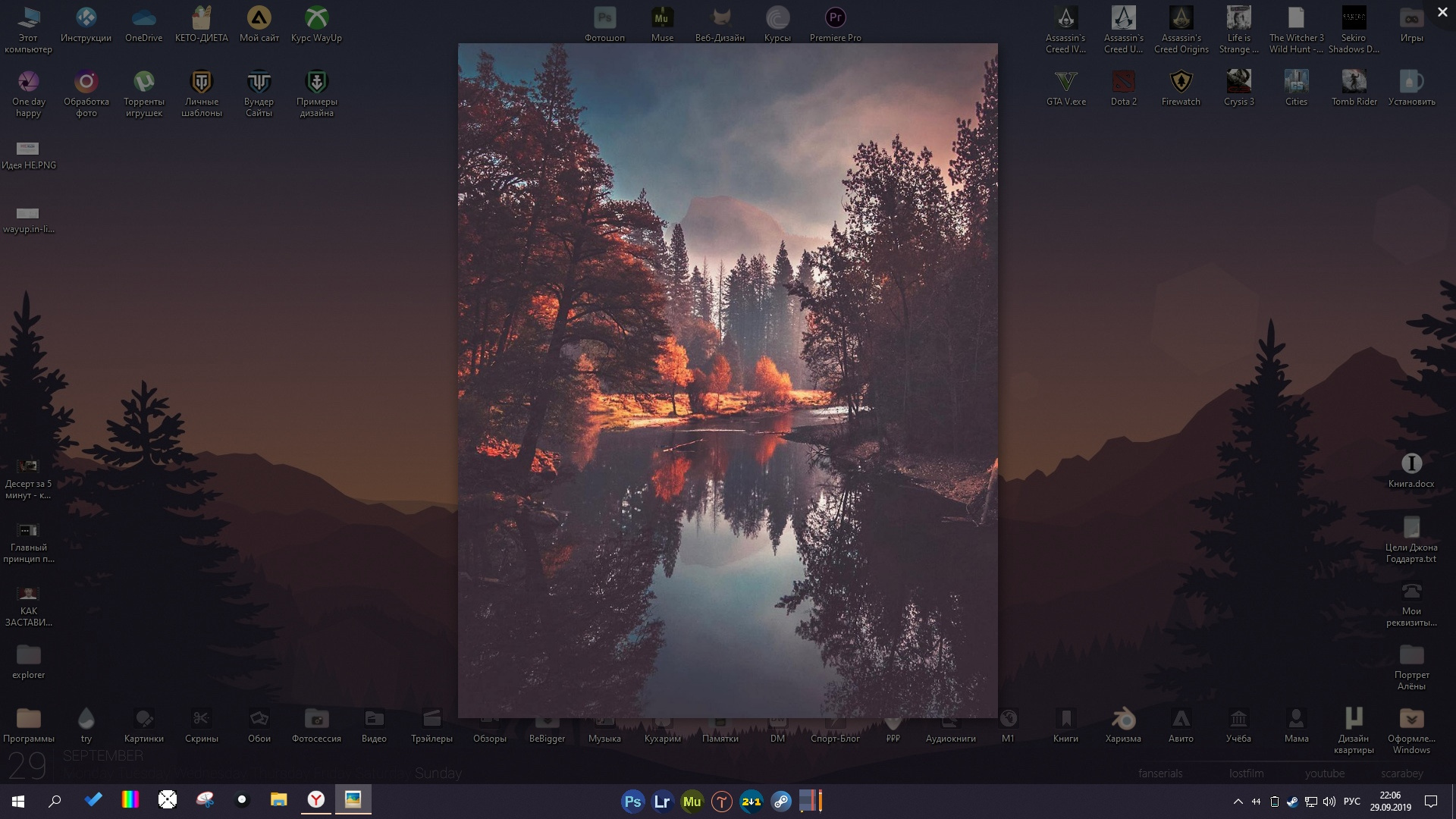Launch the Muse desktop shortcut
Screen dimensions: 1456x819
point(662,24)
